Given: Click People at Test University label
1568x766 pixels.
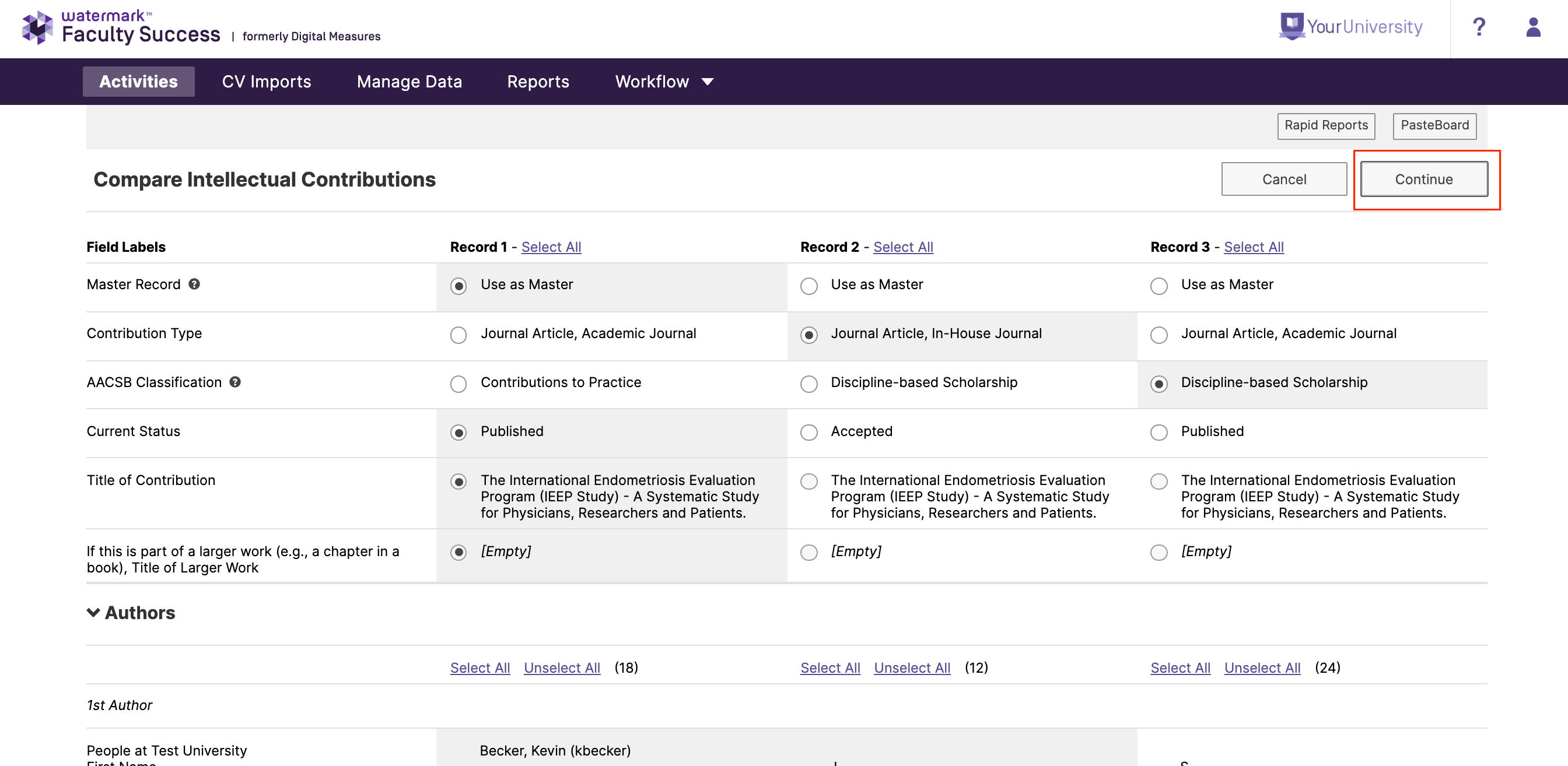Looking at the screenshot, I should click(x=167, y=751).
